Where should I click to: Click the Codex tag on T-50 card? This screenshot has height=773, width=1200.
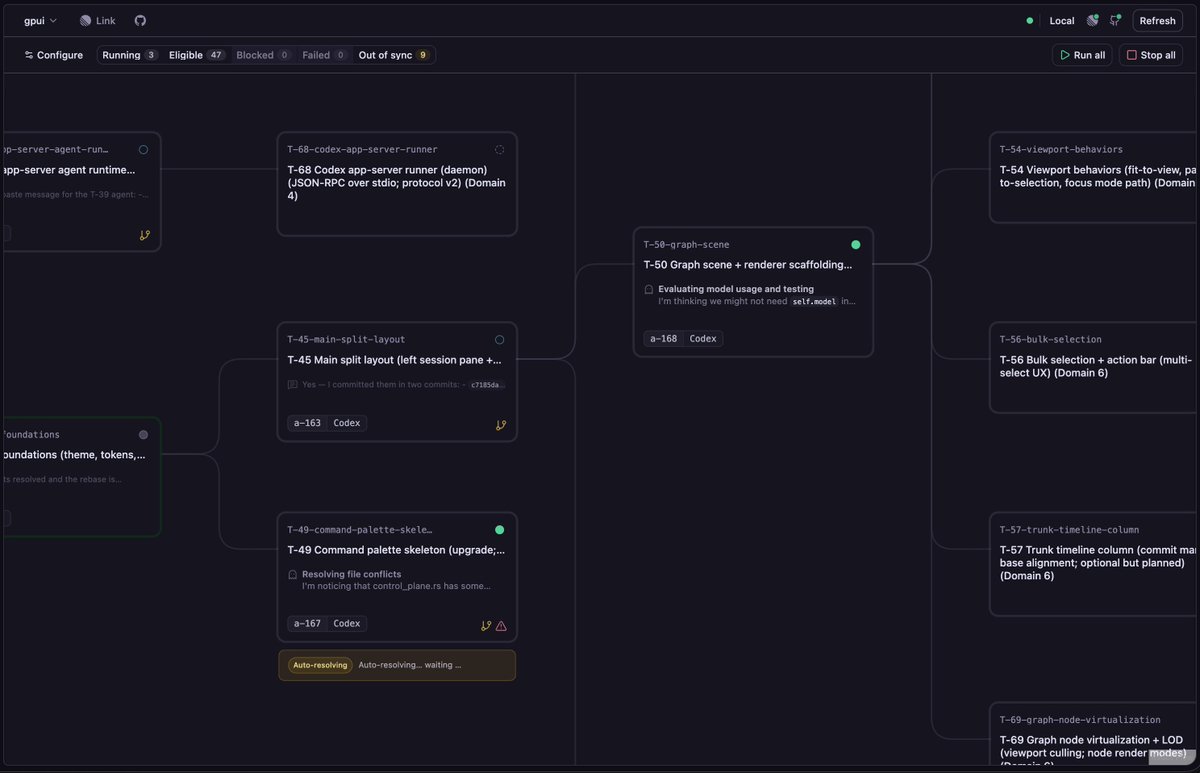(x=703, y=339)
